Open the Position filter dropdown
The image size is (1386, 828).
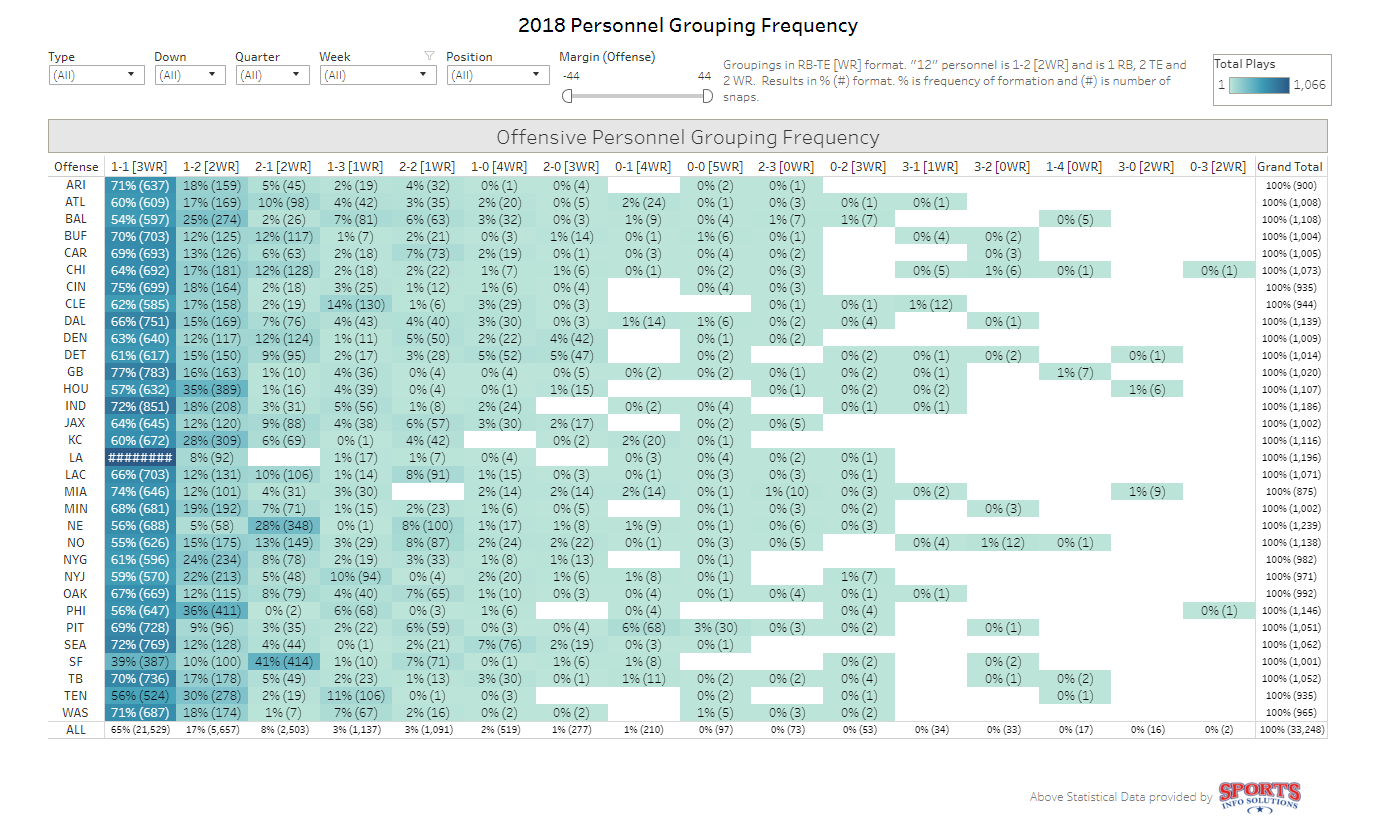[x=497, y=75]
